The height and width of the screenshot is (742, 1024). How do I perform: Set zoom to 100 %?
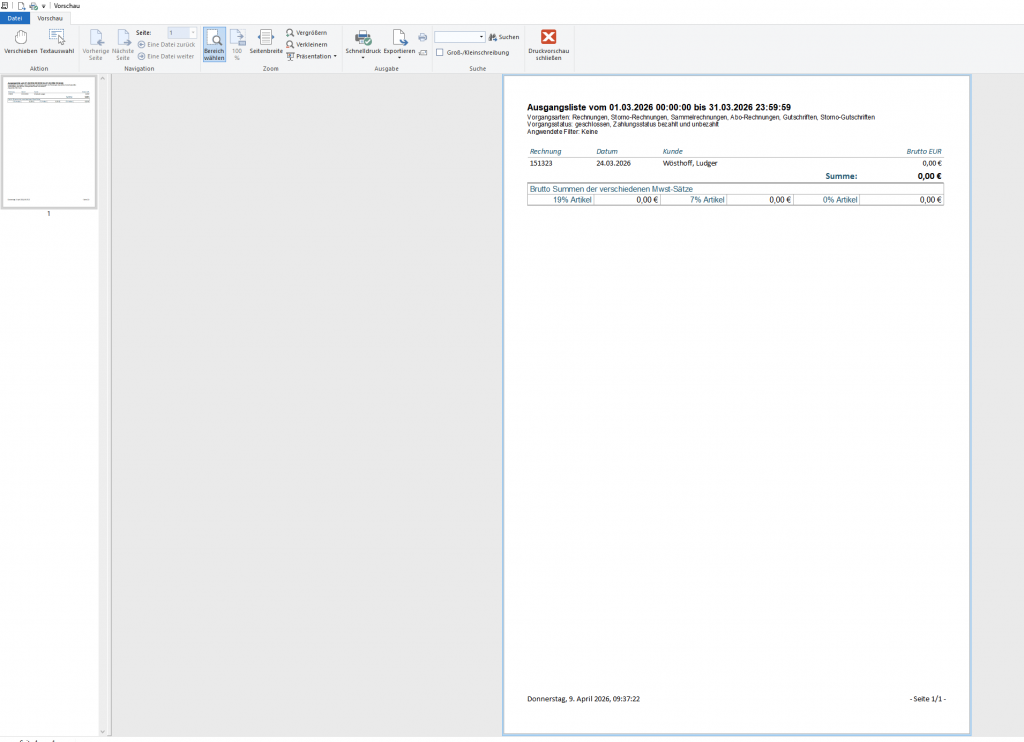point(237,44)
